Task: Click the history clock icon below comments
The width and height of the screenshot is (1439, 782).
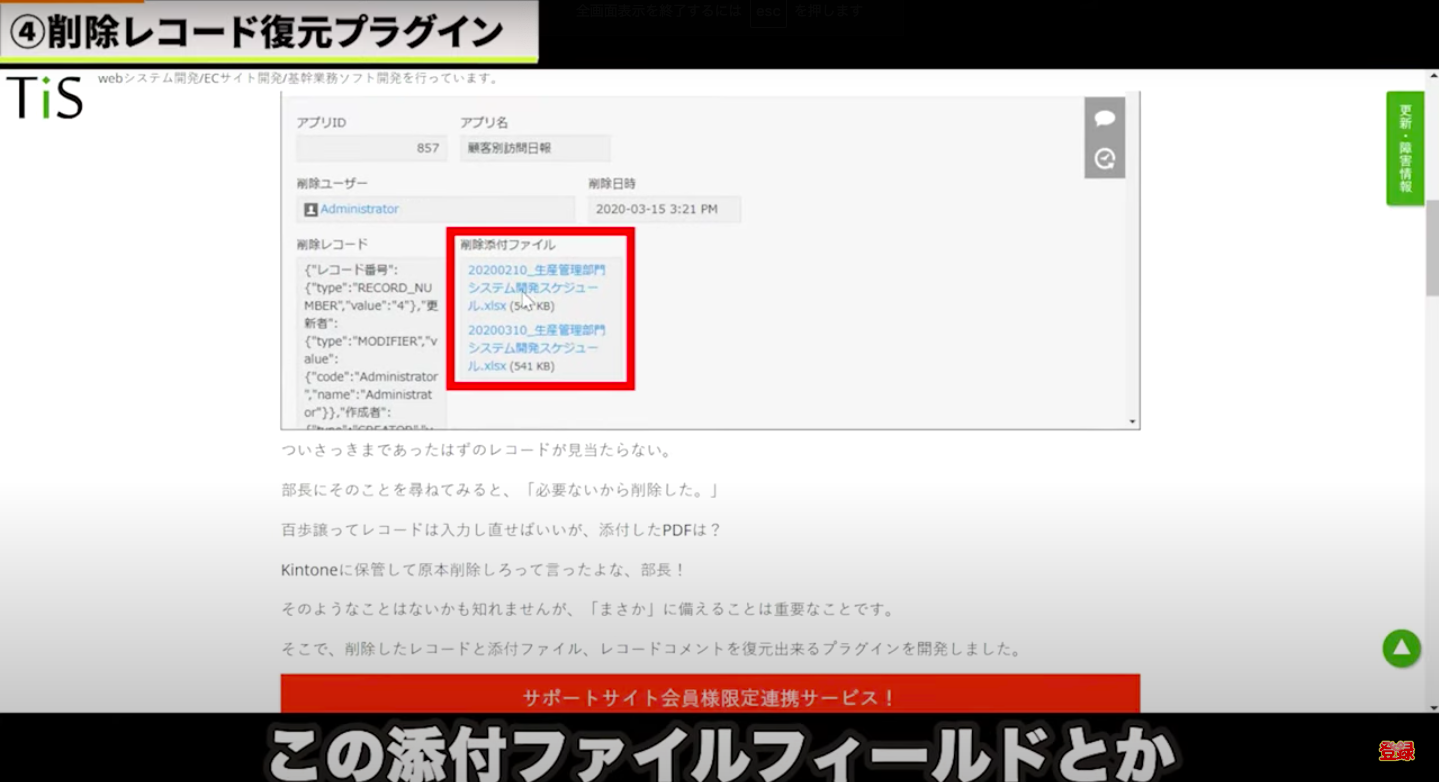Action: pyautogui.click(x=1104, y=159)
